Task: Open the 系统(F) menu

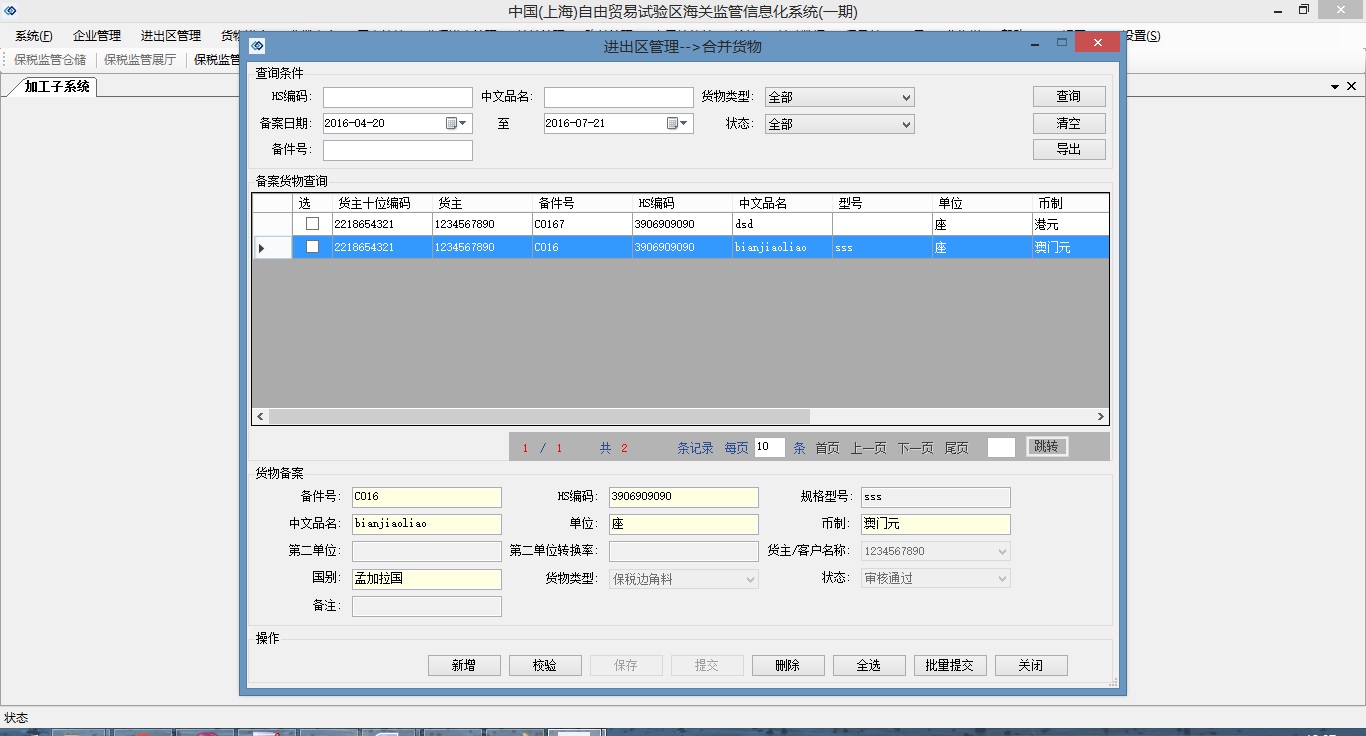Action: (x=33, y=36)
